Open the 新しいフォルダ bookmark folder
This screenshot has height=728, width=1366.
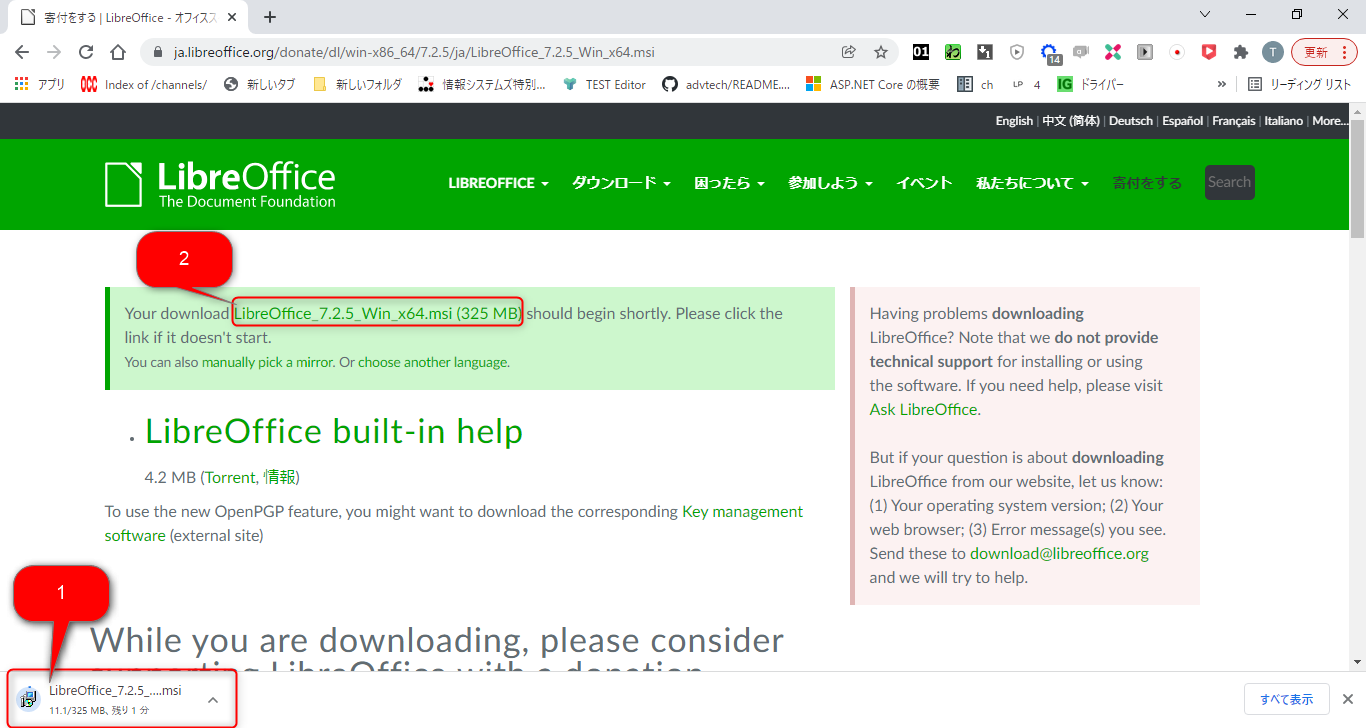(357, 85)
